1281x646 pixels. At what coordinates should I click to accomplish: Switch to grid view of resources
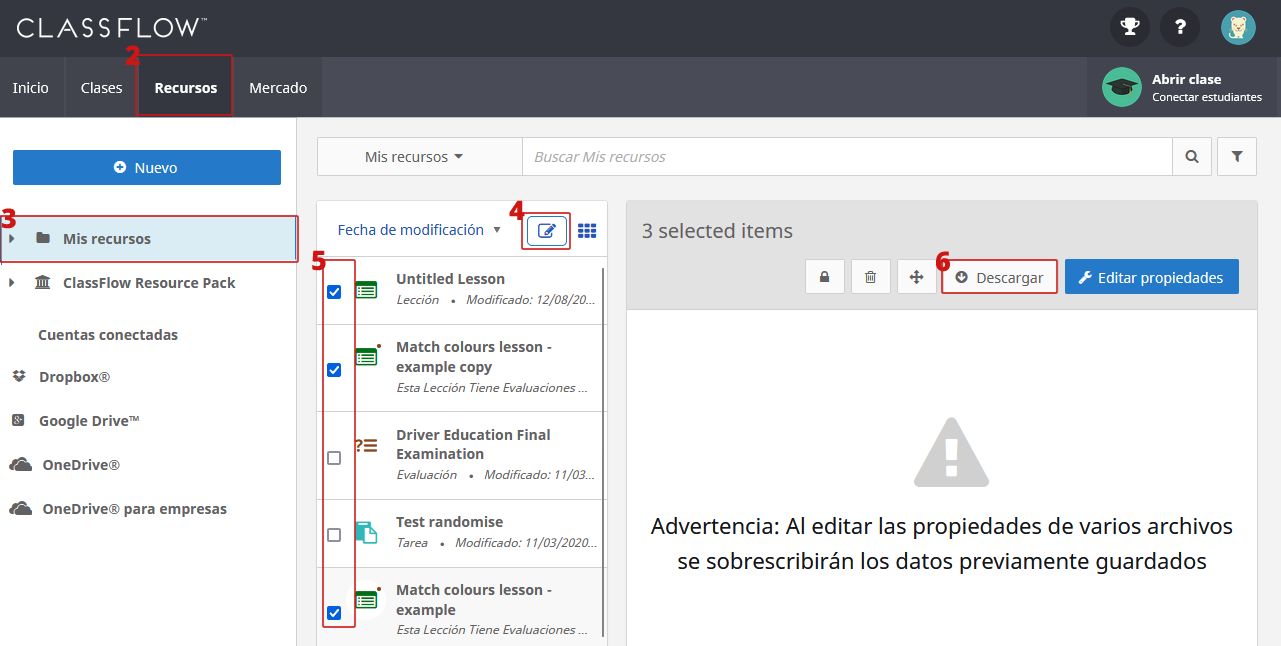pyautogui.click(x=587, y=229)
